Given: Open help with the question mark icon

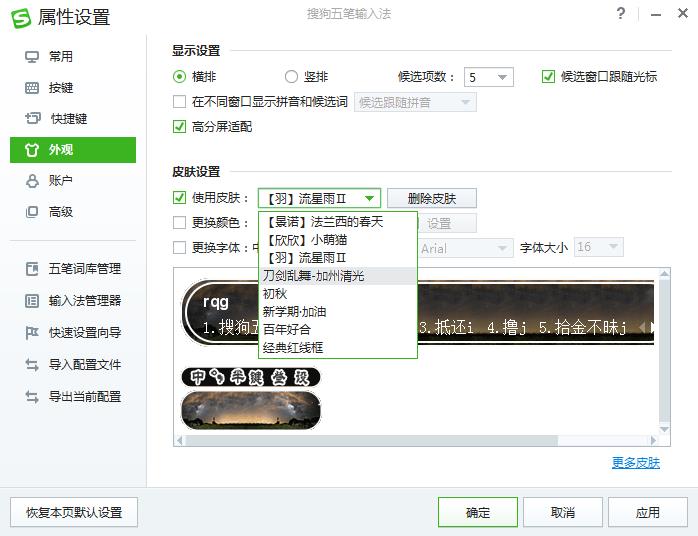Looking at the screenshot, I should 621,13.
